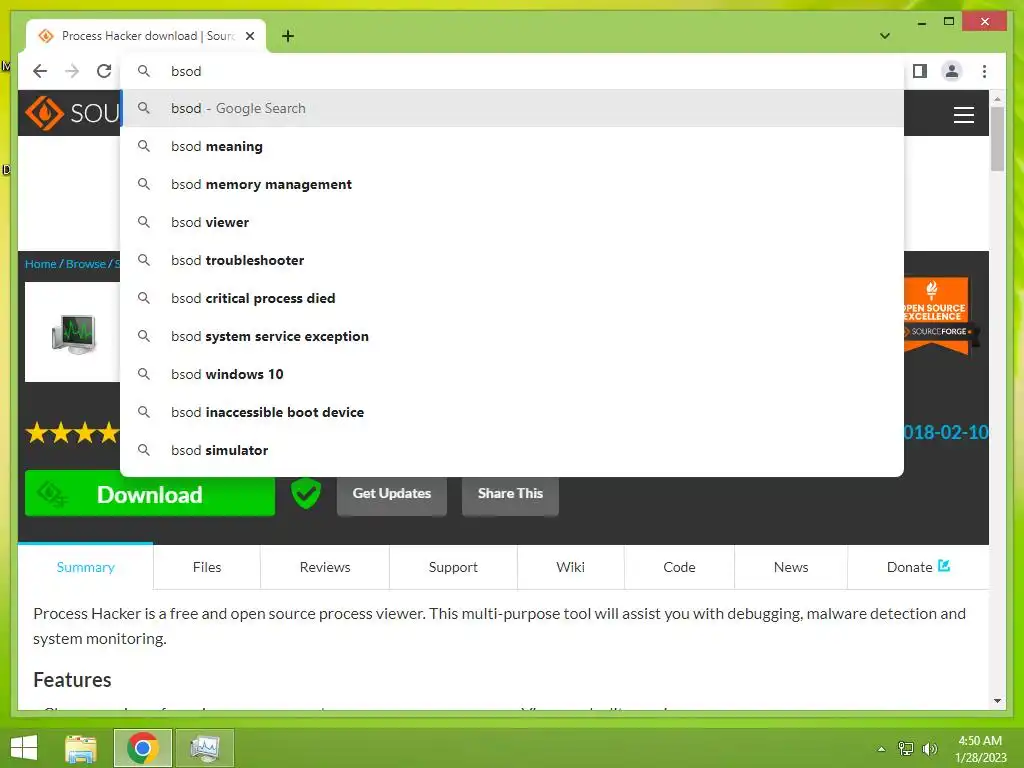Click the Process Hacker project icon
This screenshot has width=1024, height=768.
coord(73,332)
